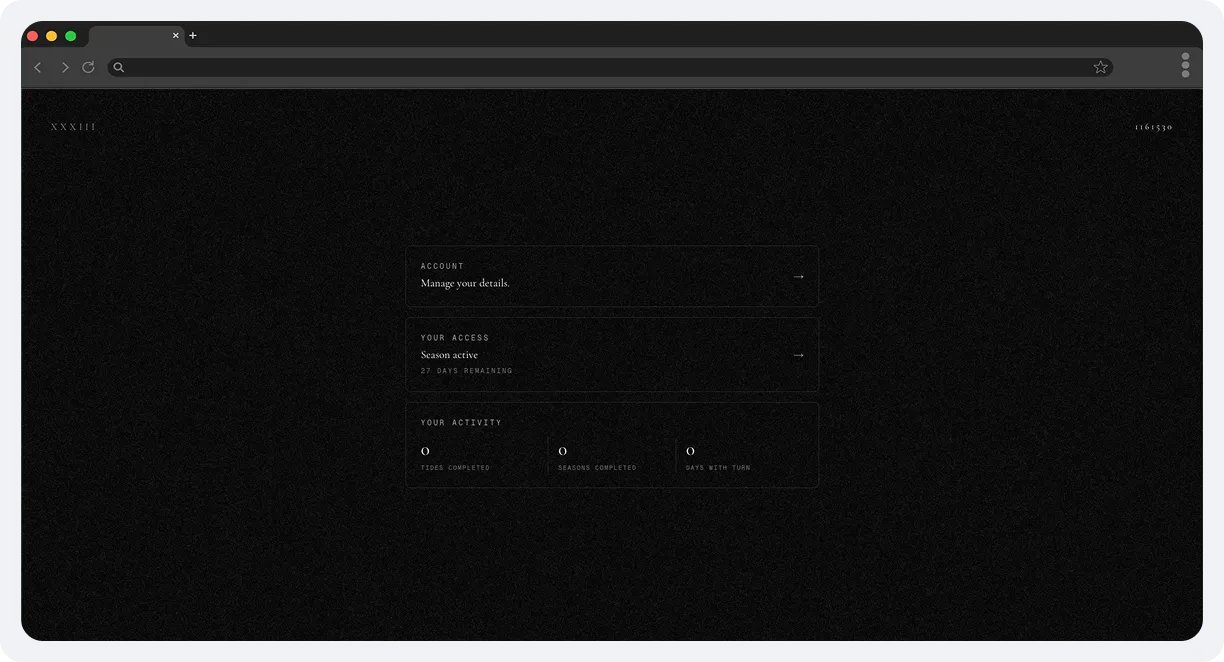Viewport: 1224px width, 662px height.
Task: Click the number 1161530 at top right
Action: point(1153,127)
